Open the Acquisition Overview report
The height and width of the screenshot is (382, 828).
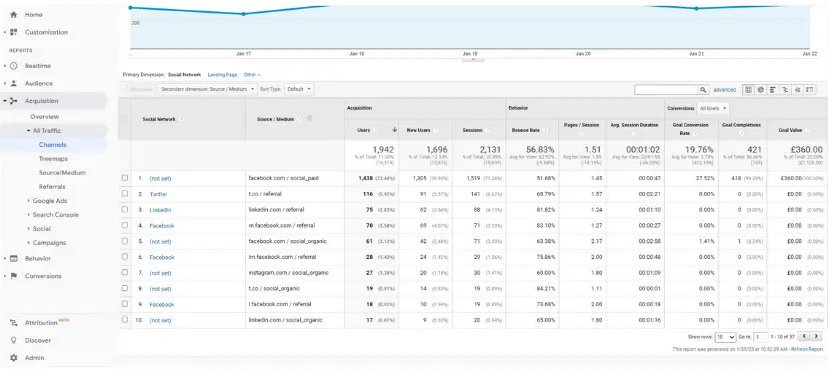45,117
